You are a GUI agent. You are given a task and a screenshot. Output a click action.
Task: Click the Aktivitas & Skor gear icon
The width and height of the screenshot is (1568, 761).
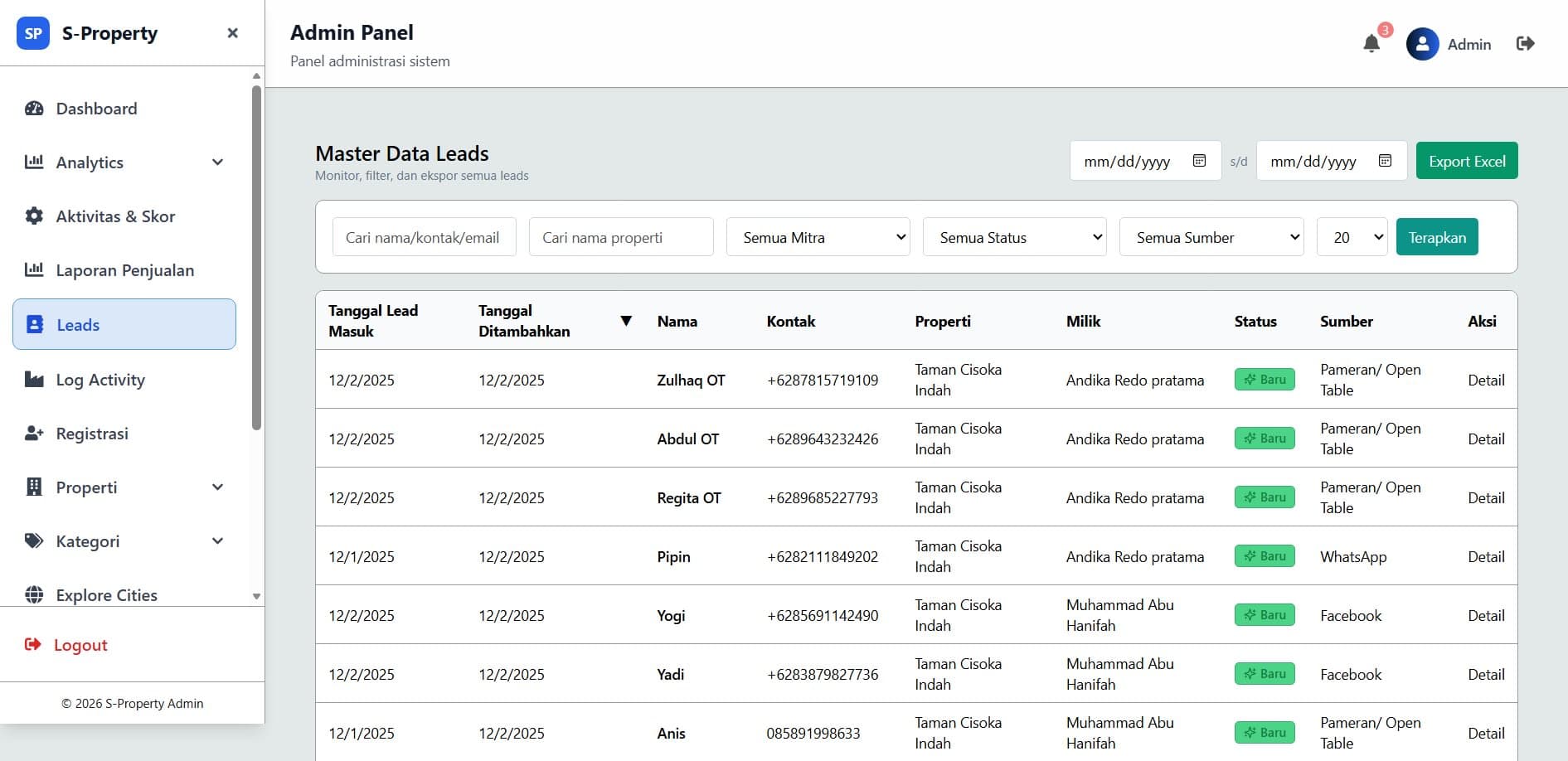pyautogui.click(x=34, y=216)
